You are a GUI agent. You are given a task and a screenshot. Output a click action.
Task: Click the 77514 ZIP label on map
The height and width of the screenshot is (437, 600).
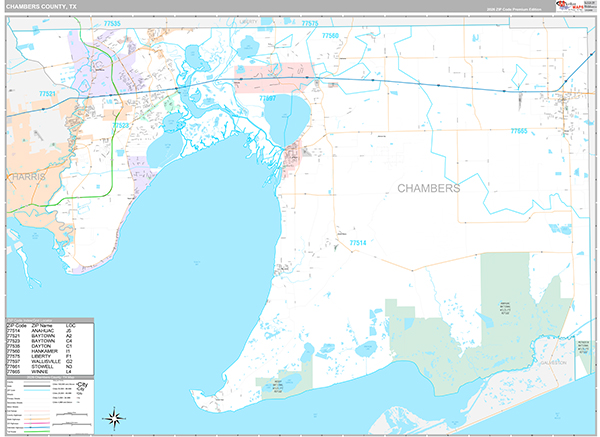pos(358,243)
